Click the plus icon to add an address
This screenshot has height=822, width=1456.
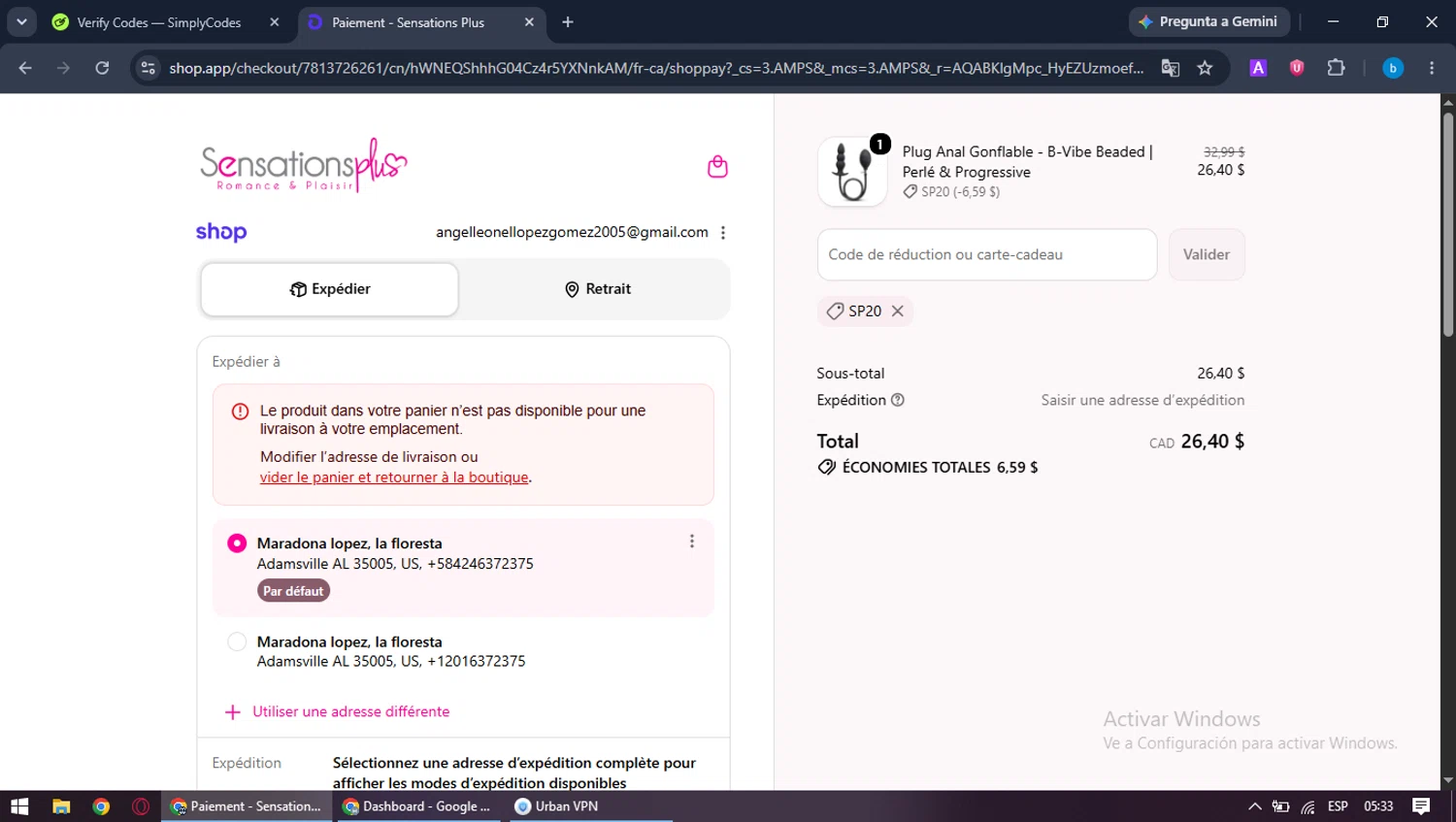tap(233, 712)
